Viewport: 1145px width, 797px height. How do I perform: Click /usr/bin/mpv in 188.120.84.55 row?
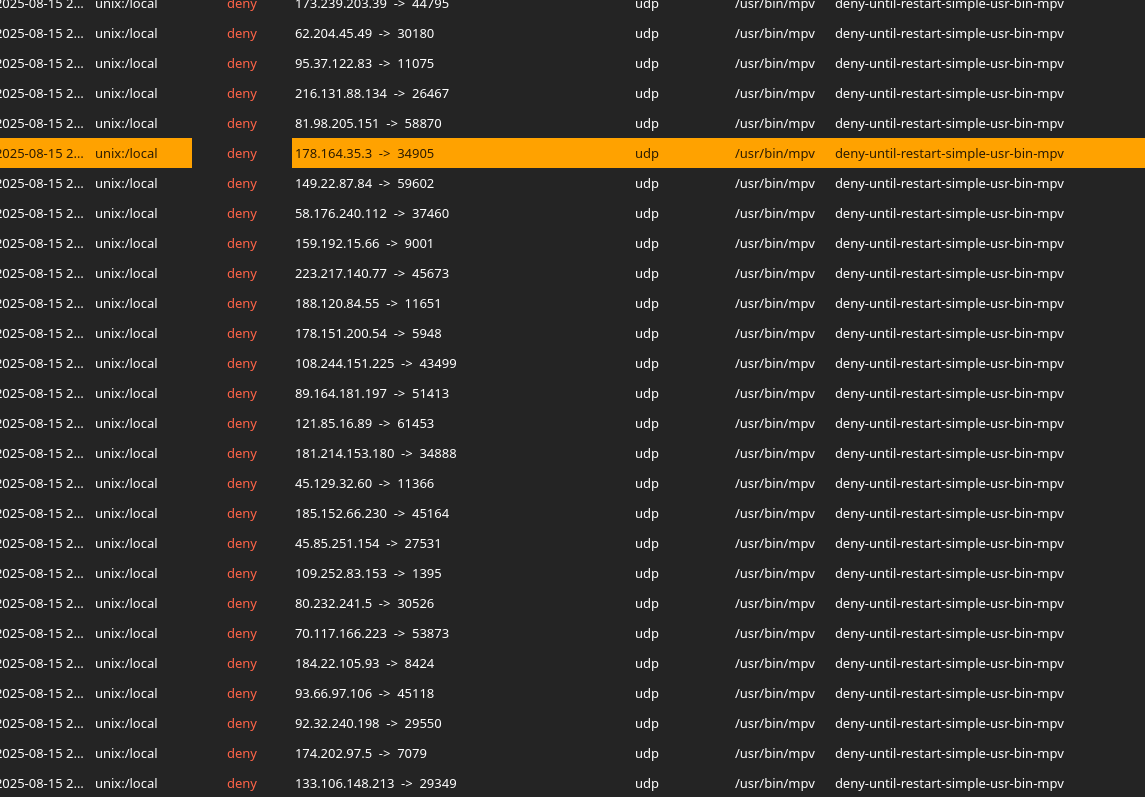click(x=775, y=303)
